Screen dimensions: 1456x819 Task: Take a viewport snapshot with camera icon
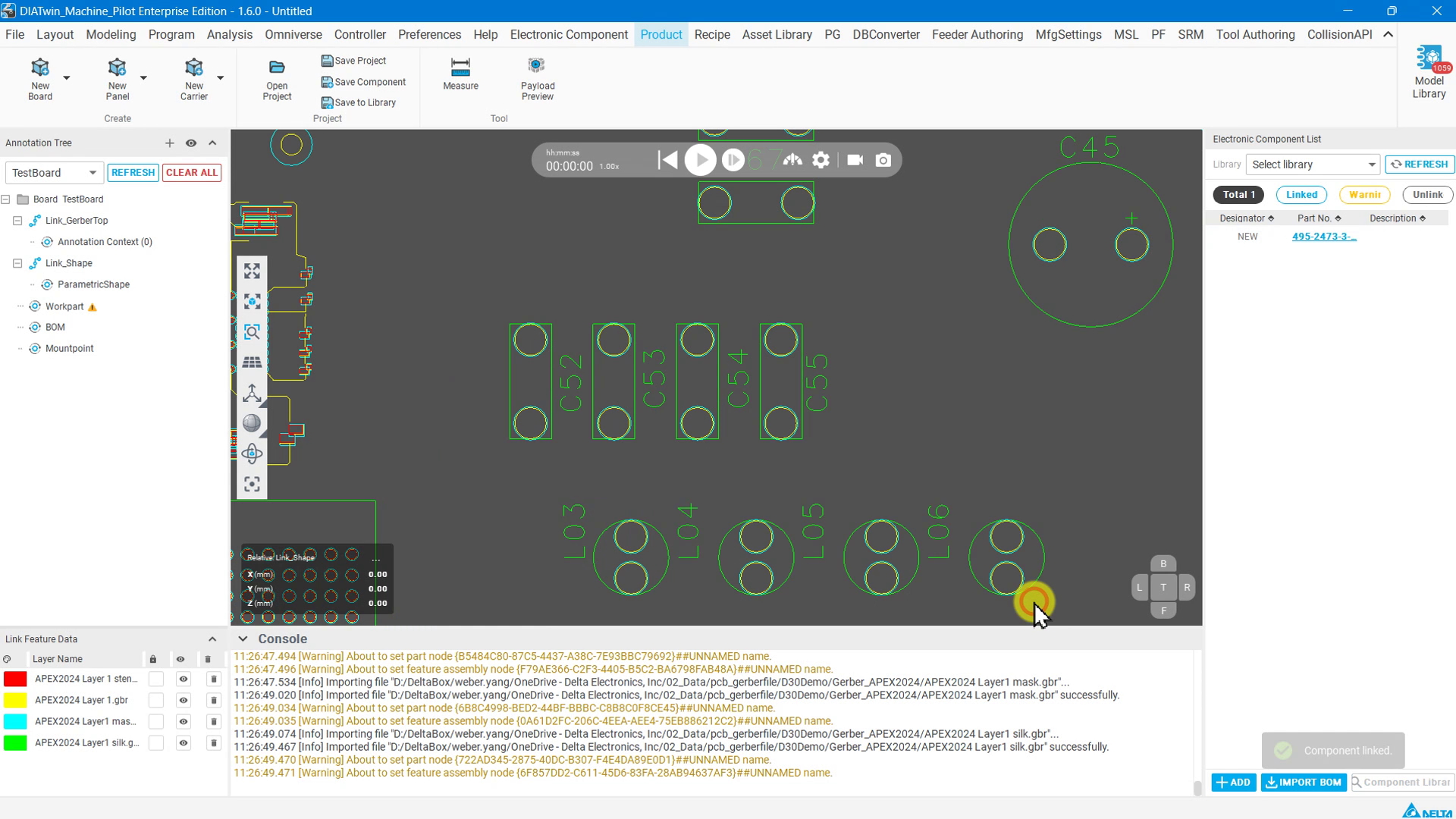[x=883, y=160]
